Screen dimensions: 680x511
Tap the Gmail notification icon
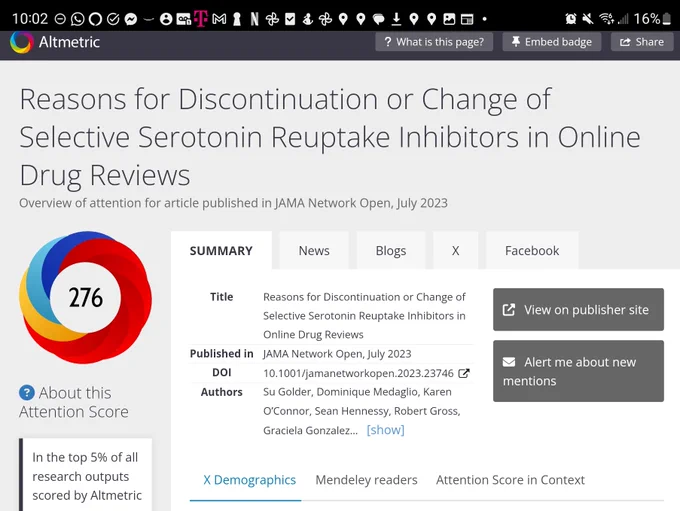(219, 19)
